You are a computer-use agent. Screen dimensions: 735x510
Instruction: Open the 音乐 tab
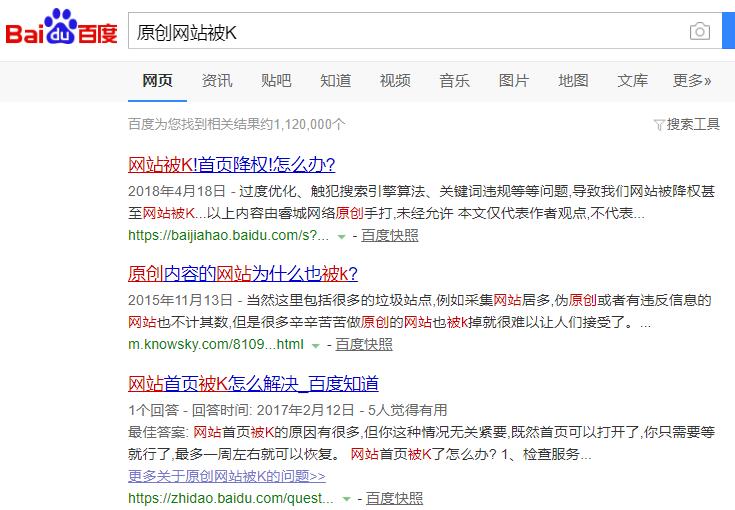point(454,81)
